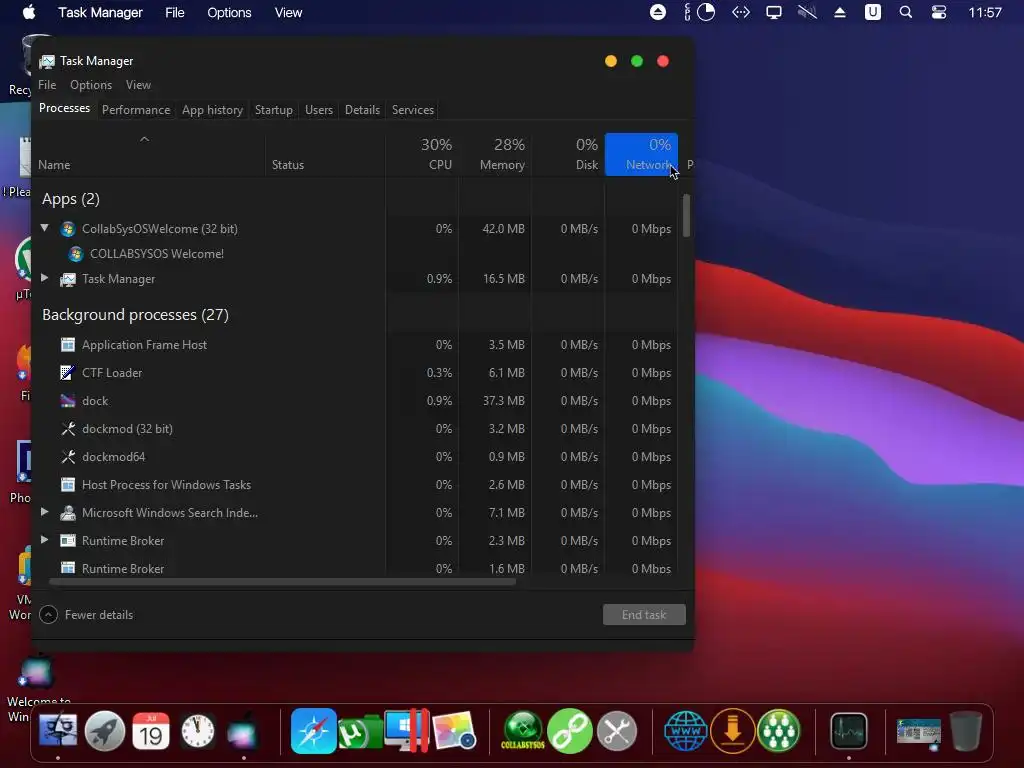Click the Status column header
This screenshot has height=768, width=1024.
pos(325,154)
